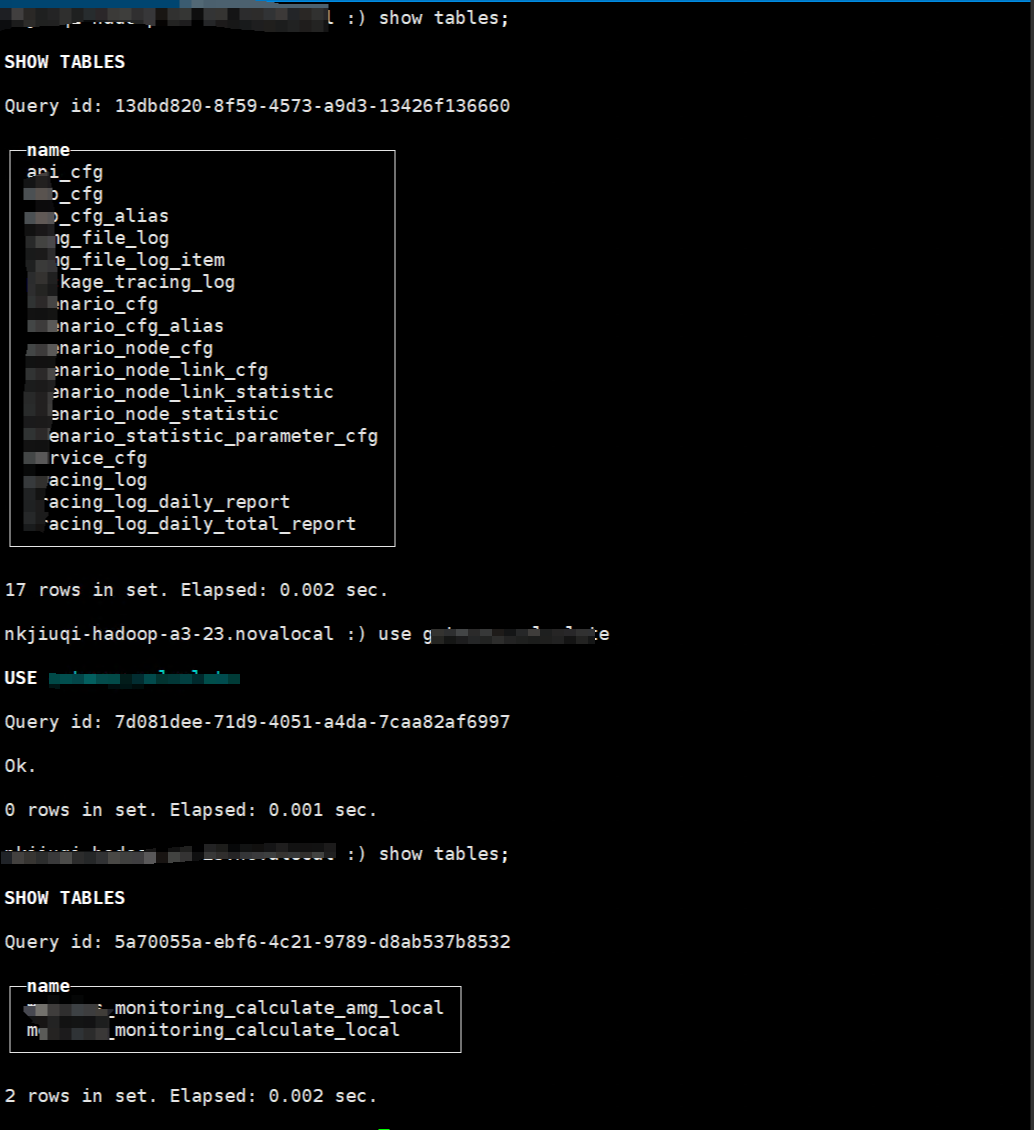Click the scenario_node_link_statistic row
This screenshot has height=1130, width=1034.
tap(190, 392)
